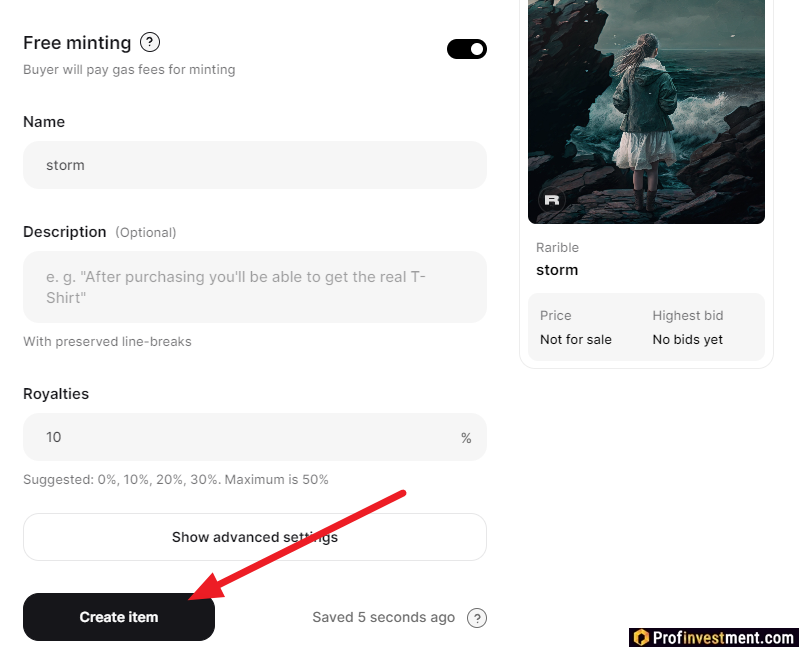Select the Royalties input showing 10
Viewport: 809px width, 657px height.
[240, 438]
